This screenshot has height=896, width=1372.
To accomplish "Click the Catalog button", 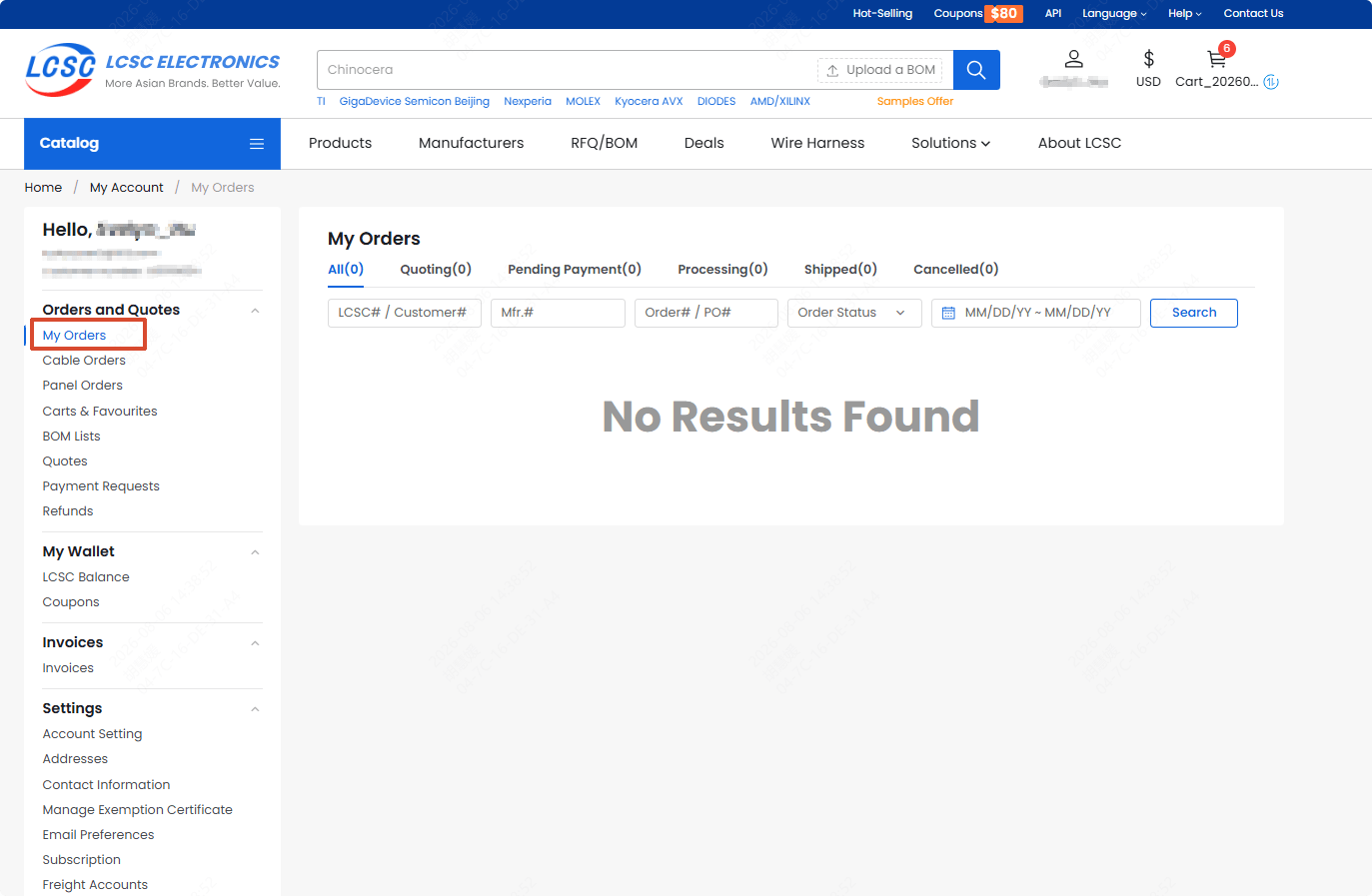I will [152, 144].
